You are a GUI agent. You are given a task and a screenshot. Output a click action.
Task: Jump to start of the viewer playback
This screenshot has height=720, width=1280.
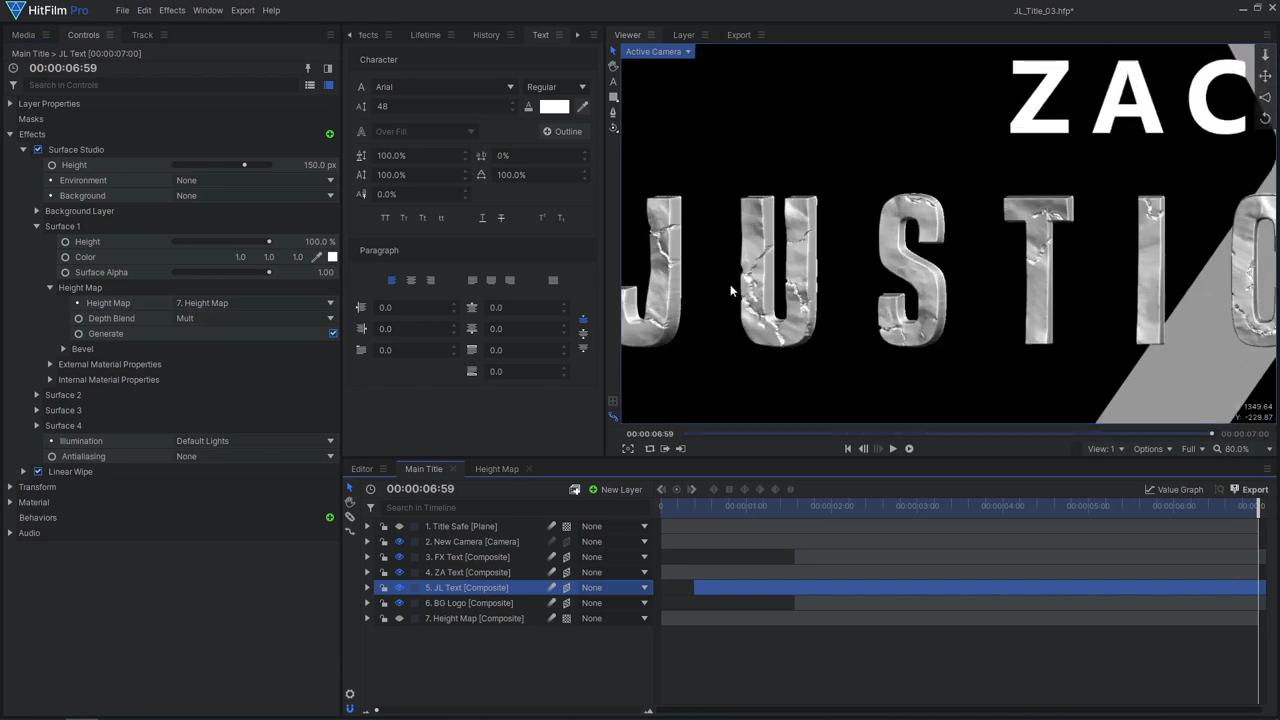848,449
